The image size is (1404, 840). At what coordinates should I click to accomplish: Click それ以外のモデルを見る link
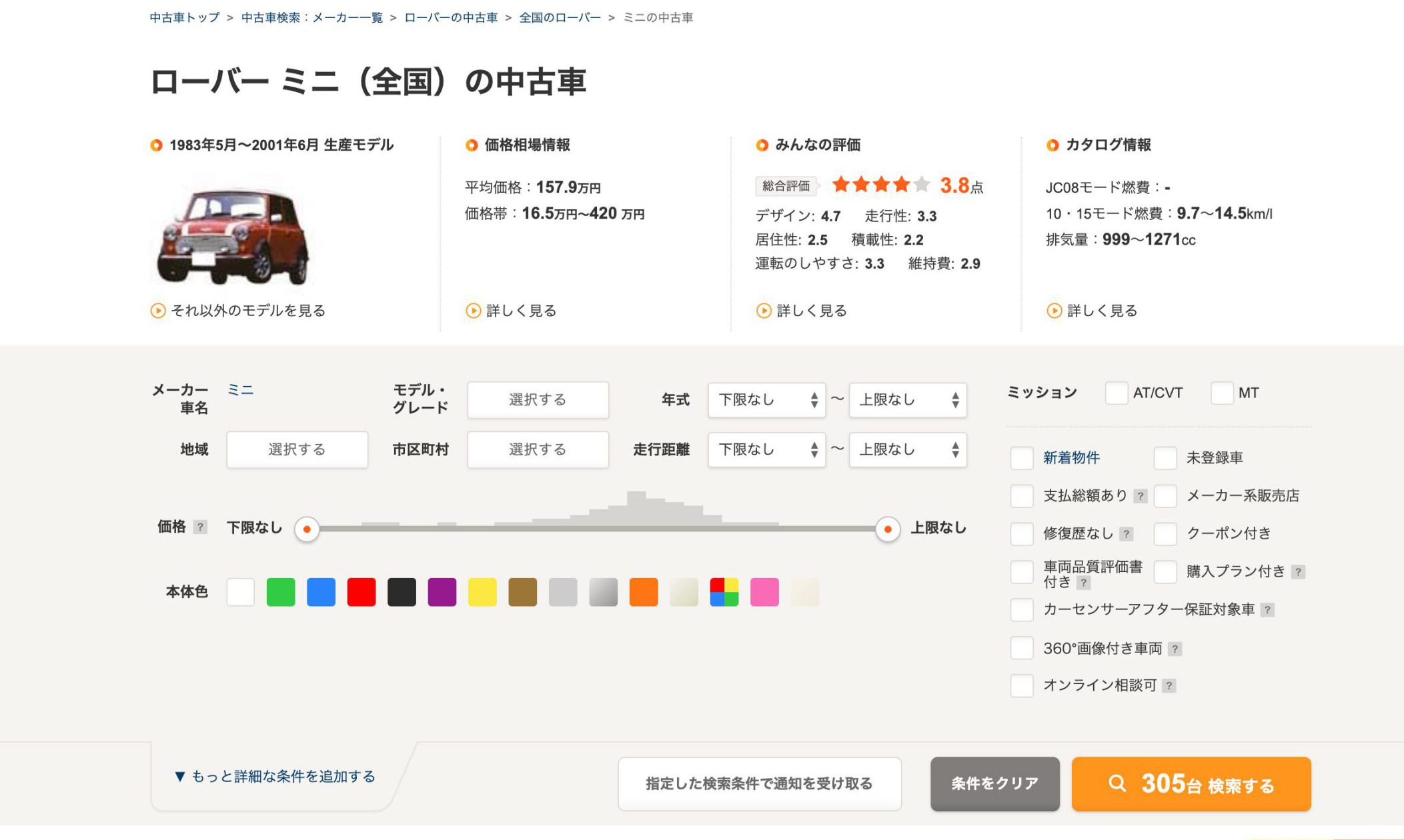[248, 311]
